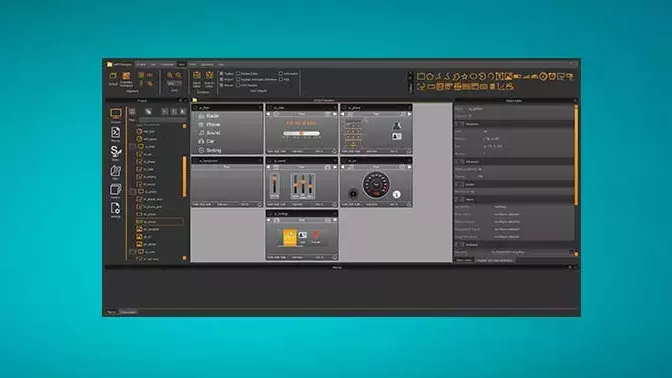Open the Styles section S icon
The image size is (672, 378).
coord(116,151)
